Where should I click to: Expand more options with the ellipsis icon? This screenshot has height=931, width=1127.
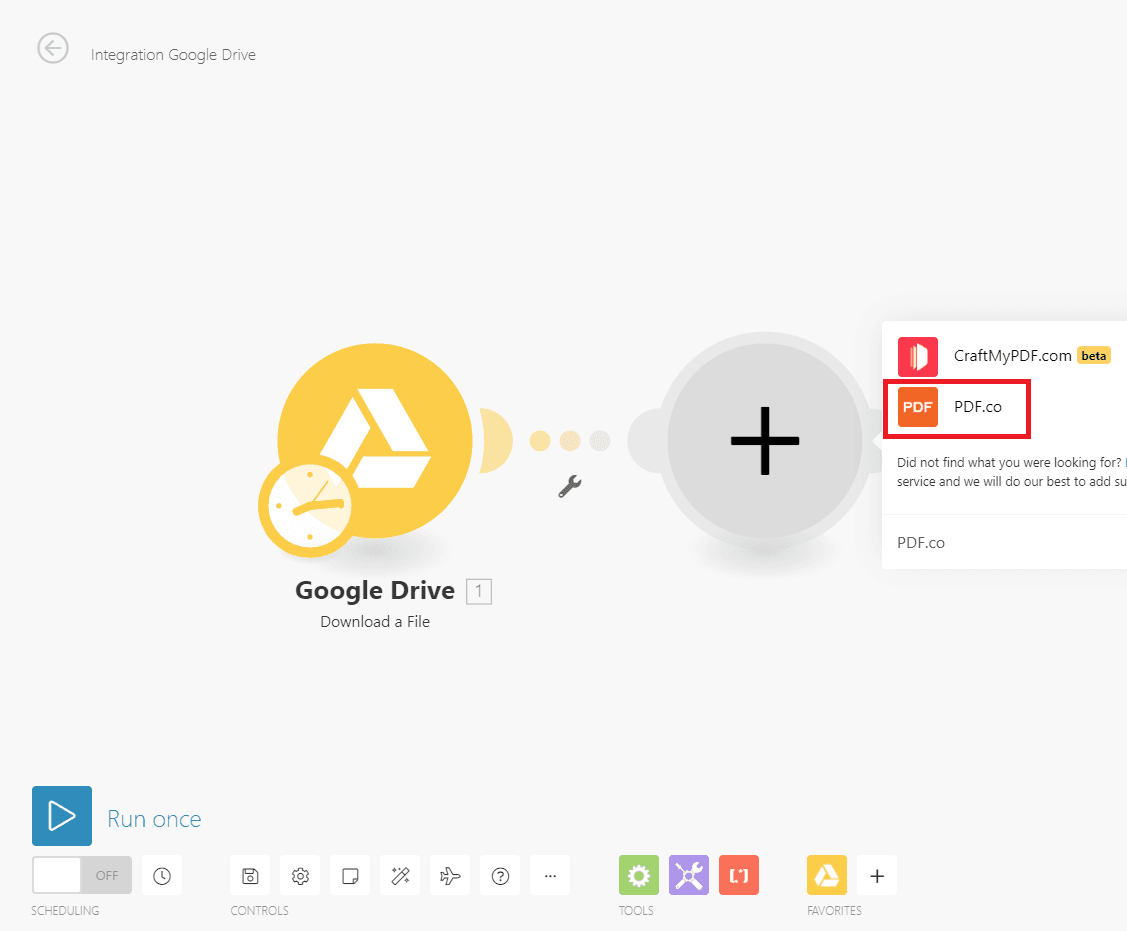click(549, 875)
